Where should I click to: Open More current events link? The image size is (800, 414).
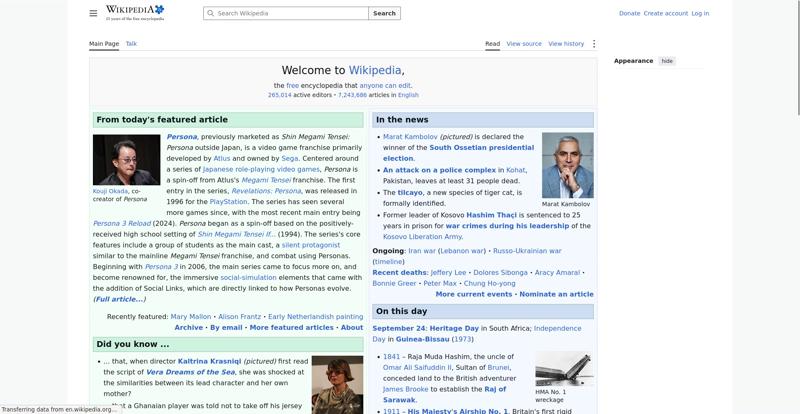pos(474,294)
